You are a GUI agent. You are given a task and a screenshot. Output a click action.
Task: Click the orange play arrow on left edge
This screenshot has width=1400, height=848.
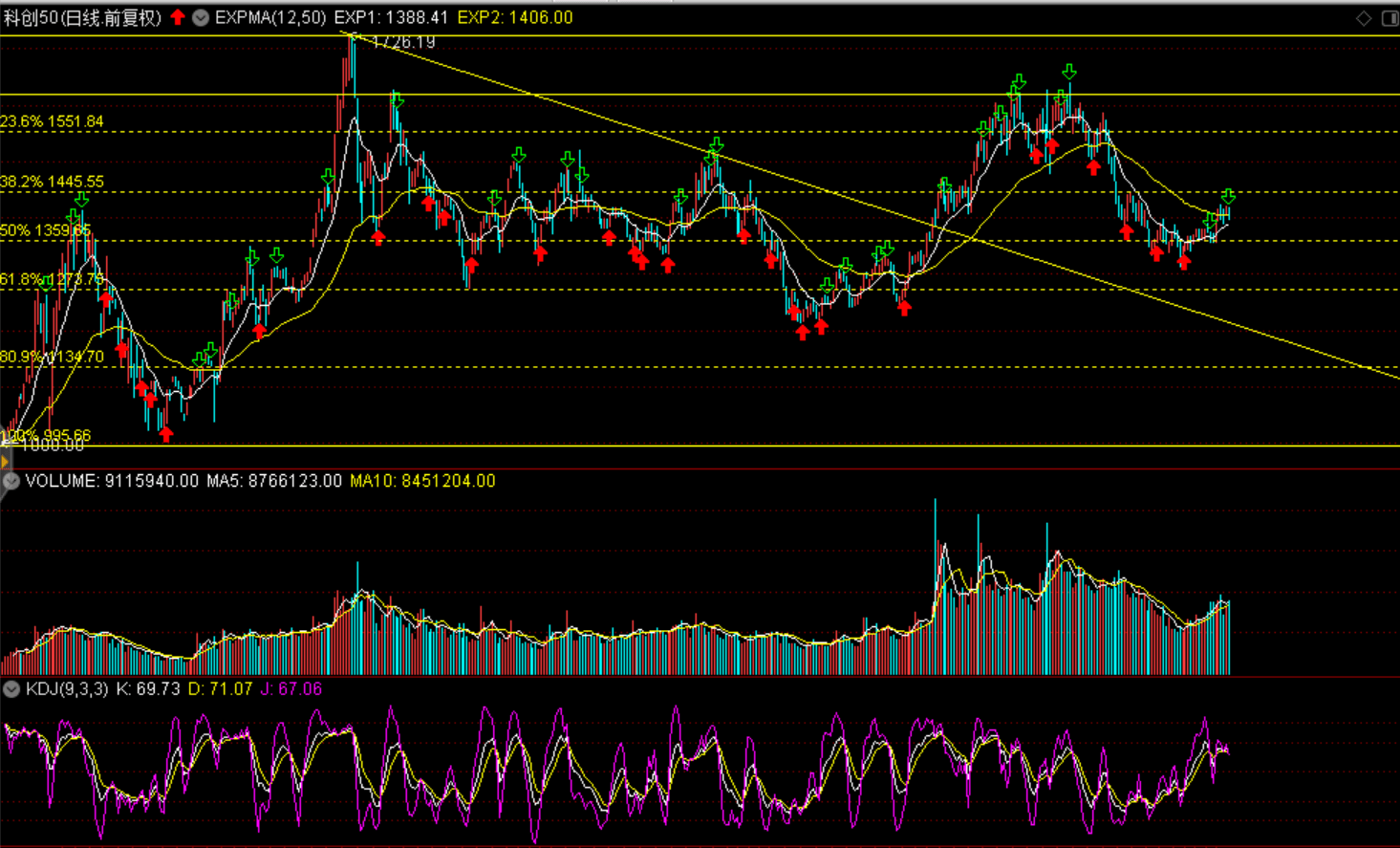point(5,462)
